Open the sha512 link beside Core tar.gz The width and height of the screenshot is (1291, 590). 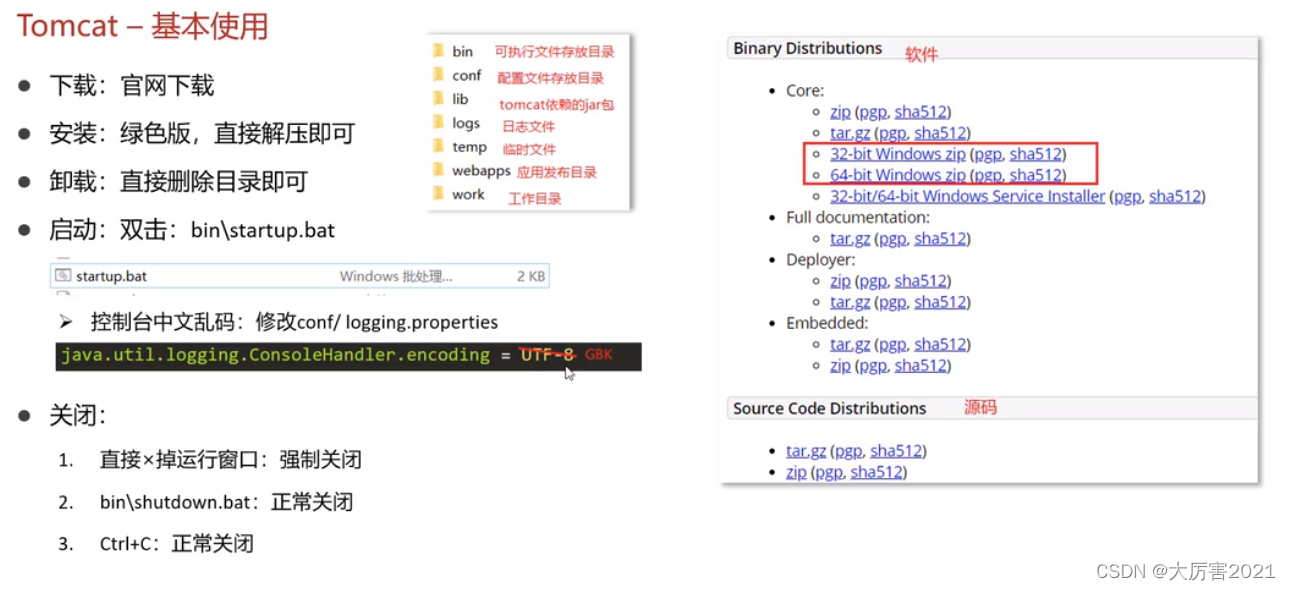point(940,133)
